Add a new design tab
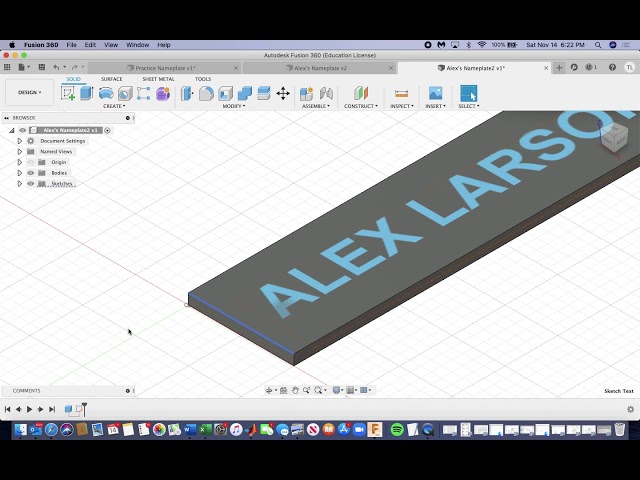Image resolution: width=640 pixels, height=480 pixels. coord(559,68)
